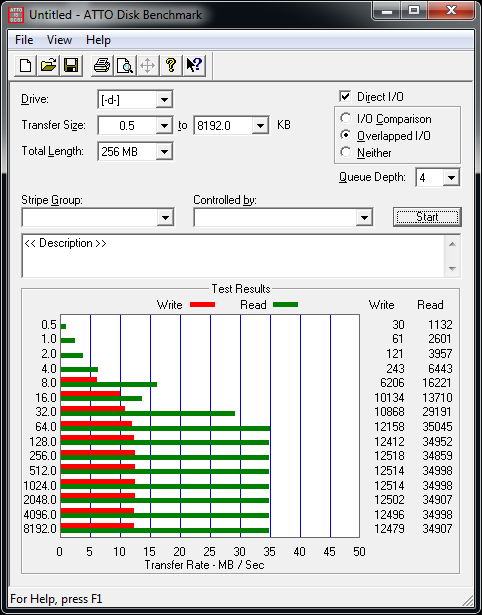The height and width of the screenshot is (615, 482).
Task: Click the 1024.0 row label in chart
Action: pyautogui.click(x=40, y=486)
